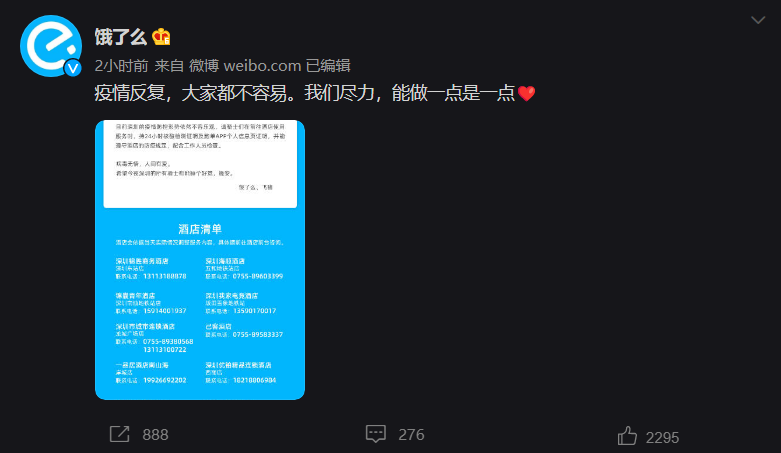Open the blue hotel list image thumbnail
781x453 pixels.
(x=200, y=260)
